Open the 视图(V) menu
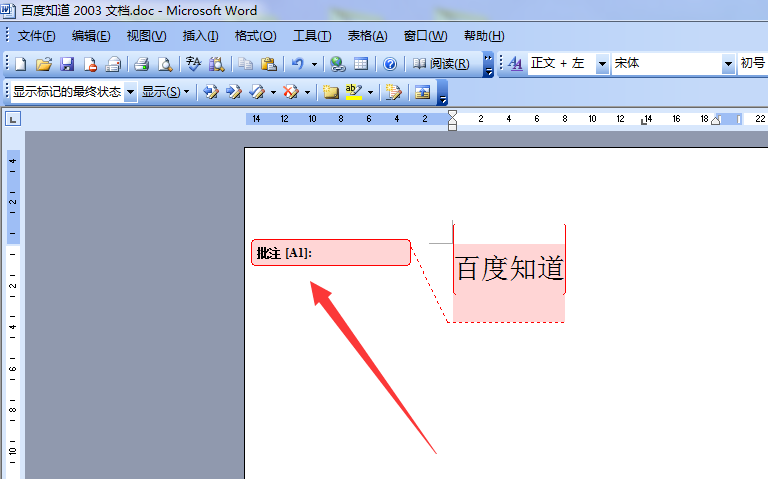This screenshot has height=479, width=768. pos(146,36)
